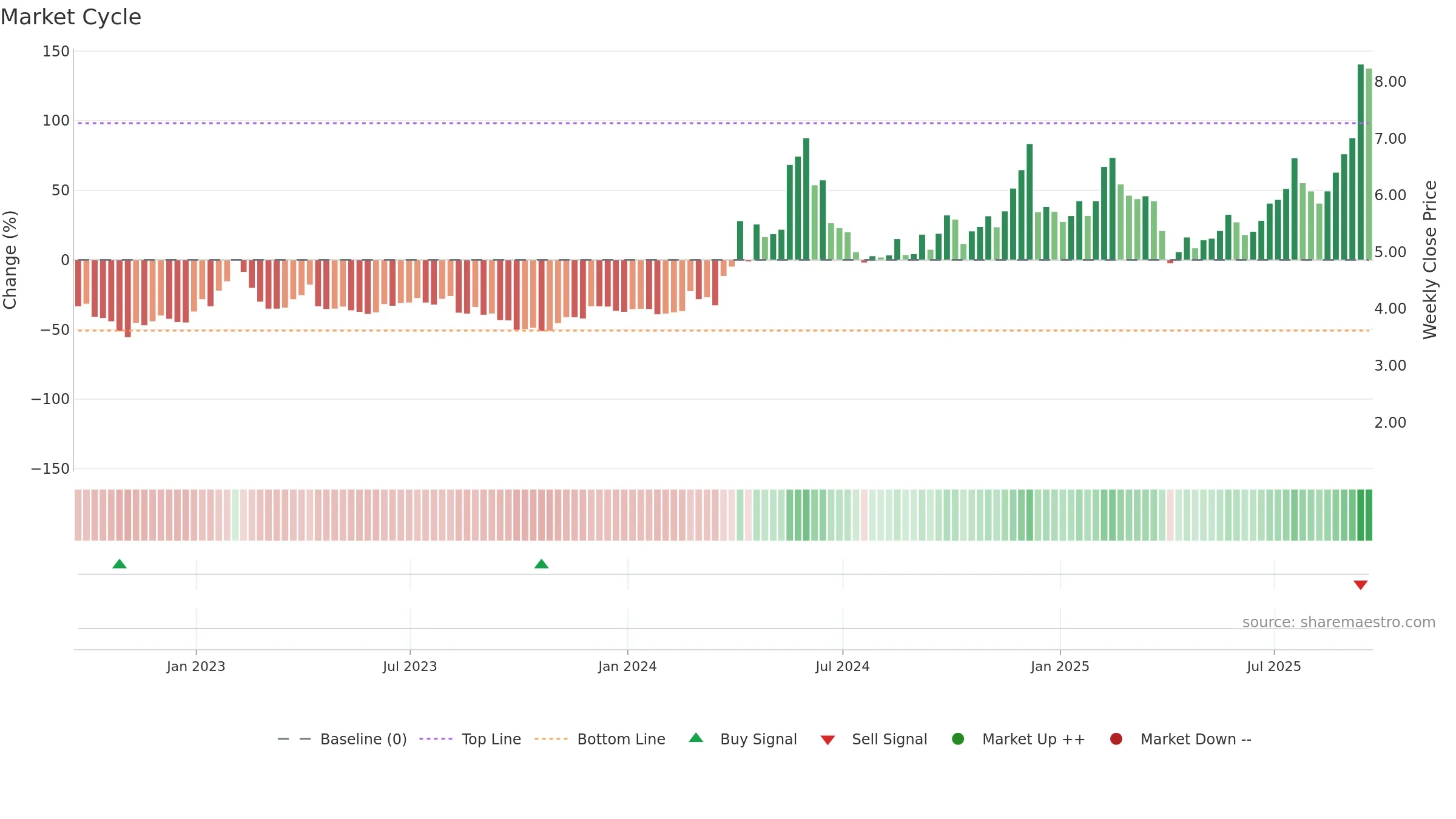Click the −100 left axis tick

tap(50, 399)
